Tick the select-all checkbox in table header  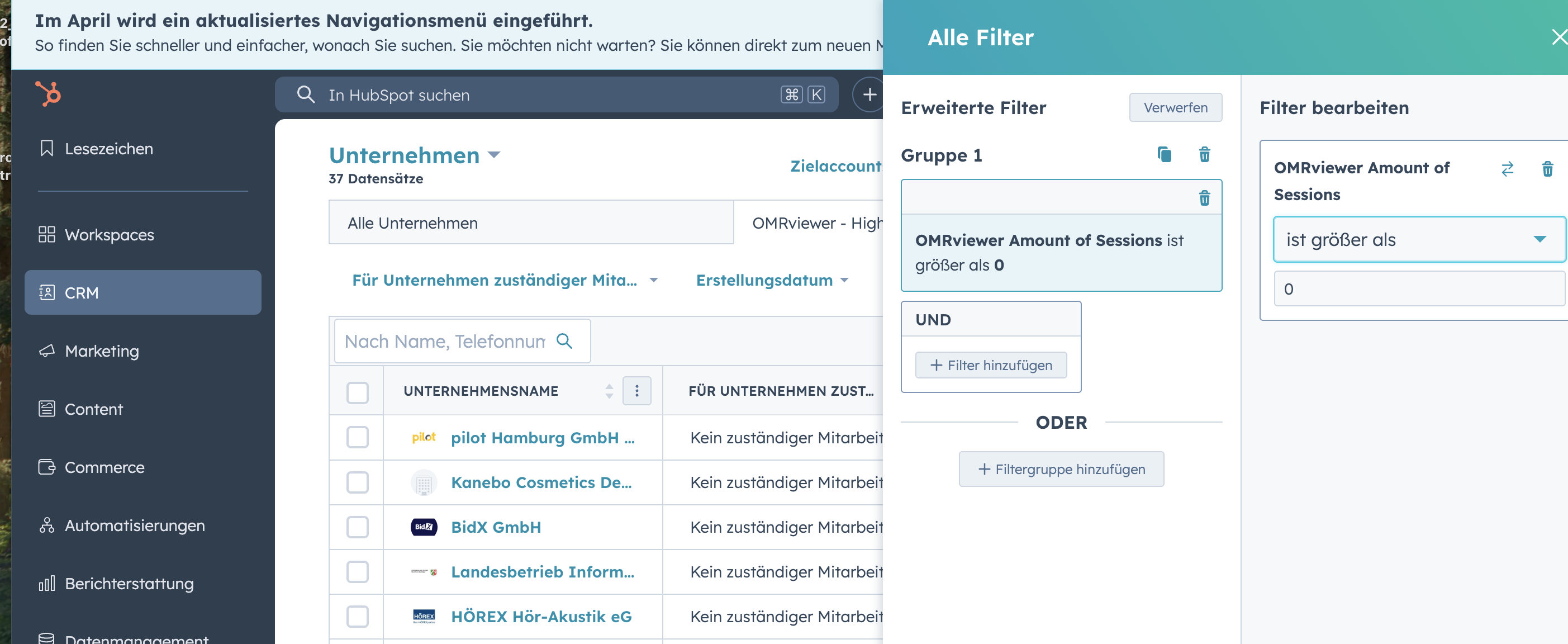click(x=357, y=392)
